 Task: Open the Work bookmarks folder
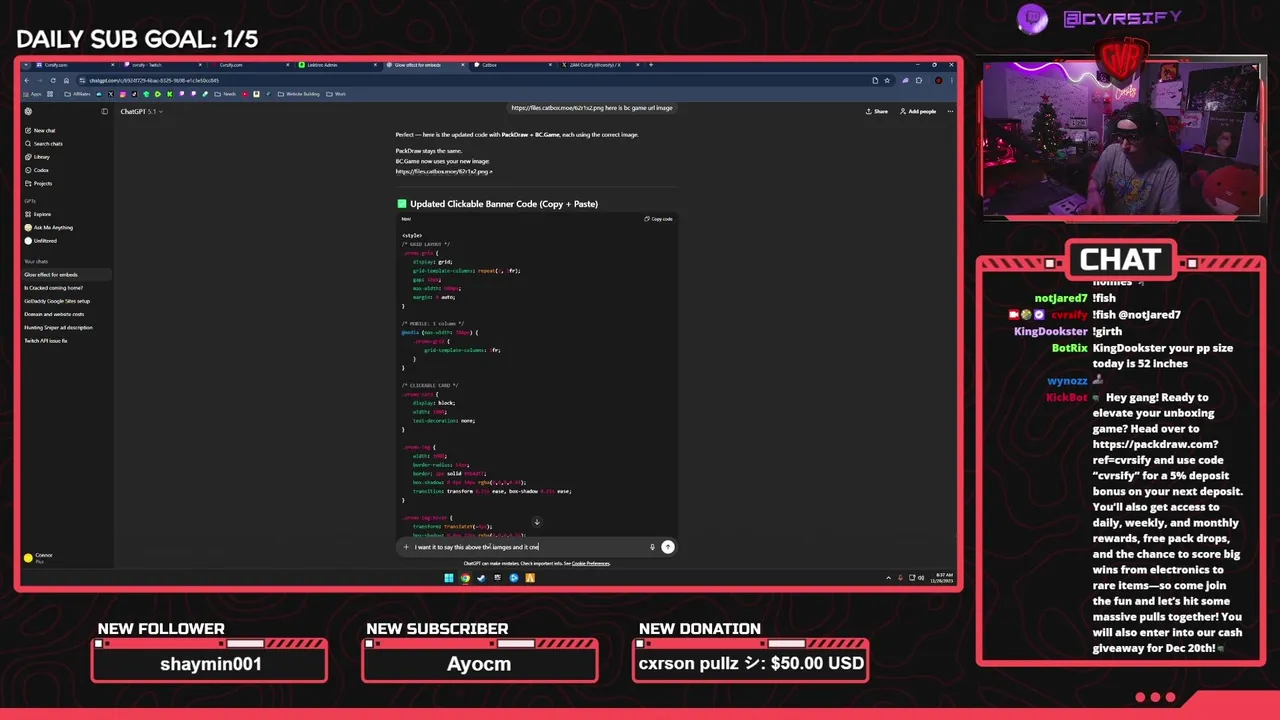point(337,94)
